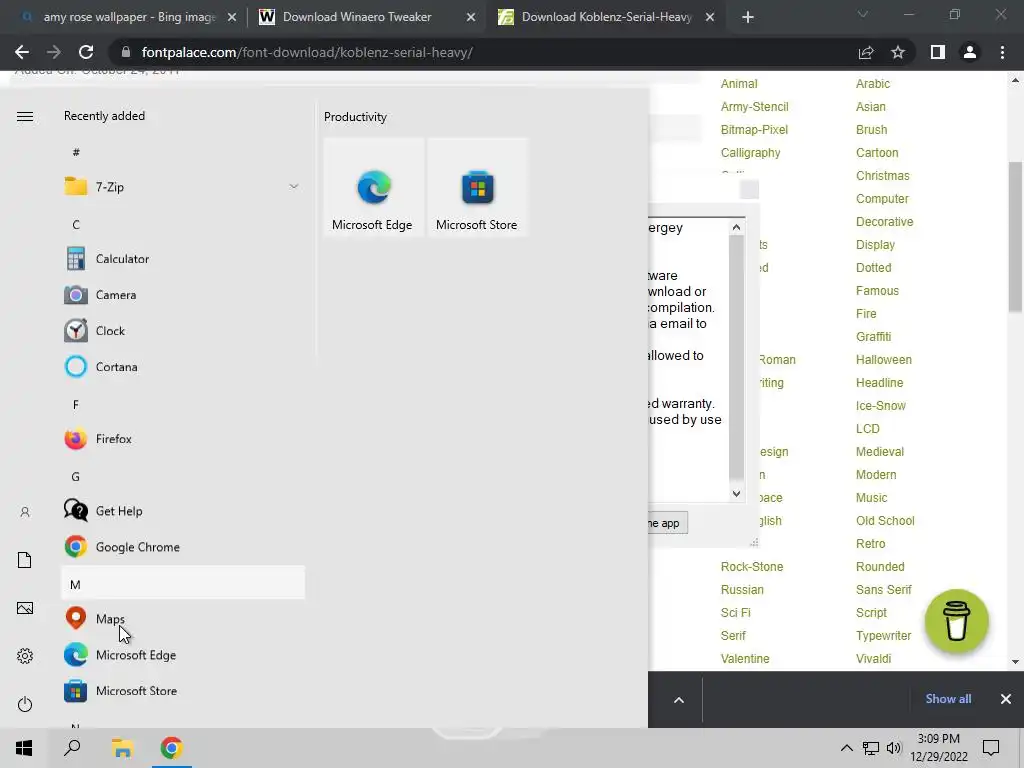This screenshot has height=768, width=1024.
Task: Open Documents from the Start sidebar
Action: pyautogui.click(x=25, y=560)
